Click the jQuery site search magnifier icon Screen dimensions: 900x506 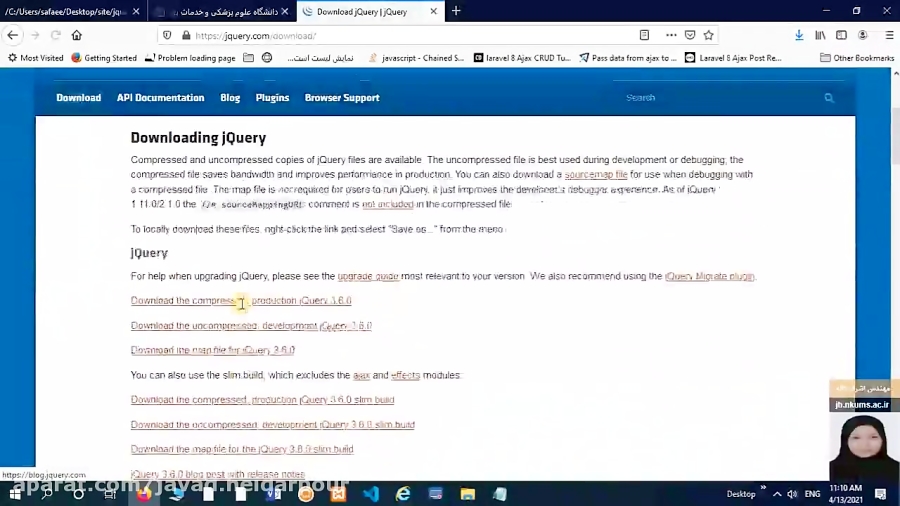pyautogui.click(x=829, y=98)
